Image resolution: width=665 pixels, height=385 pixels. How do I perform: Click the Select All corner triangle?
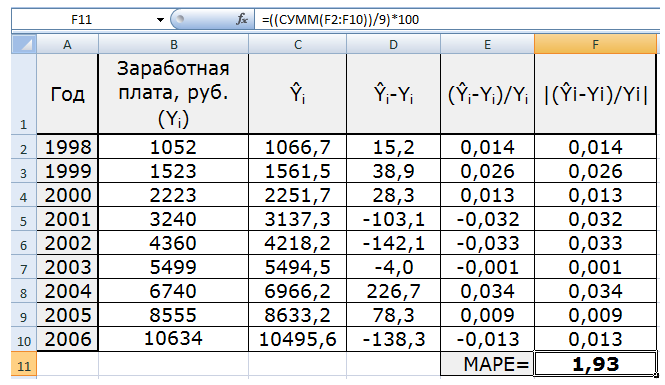(x=24, y=44)
